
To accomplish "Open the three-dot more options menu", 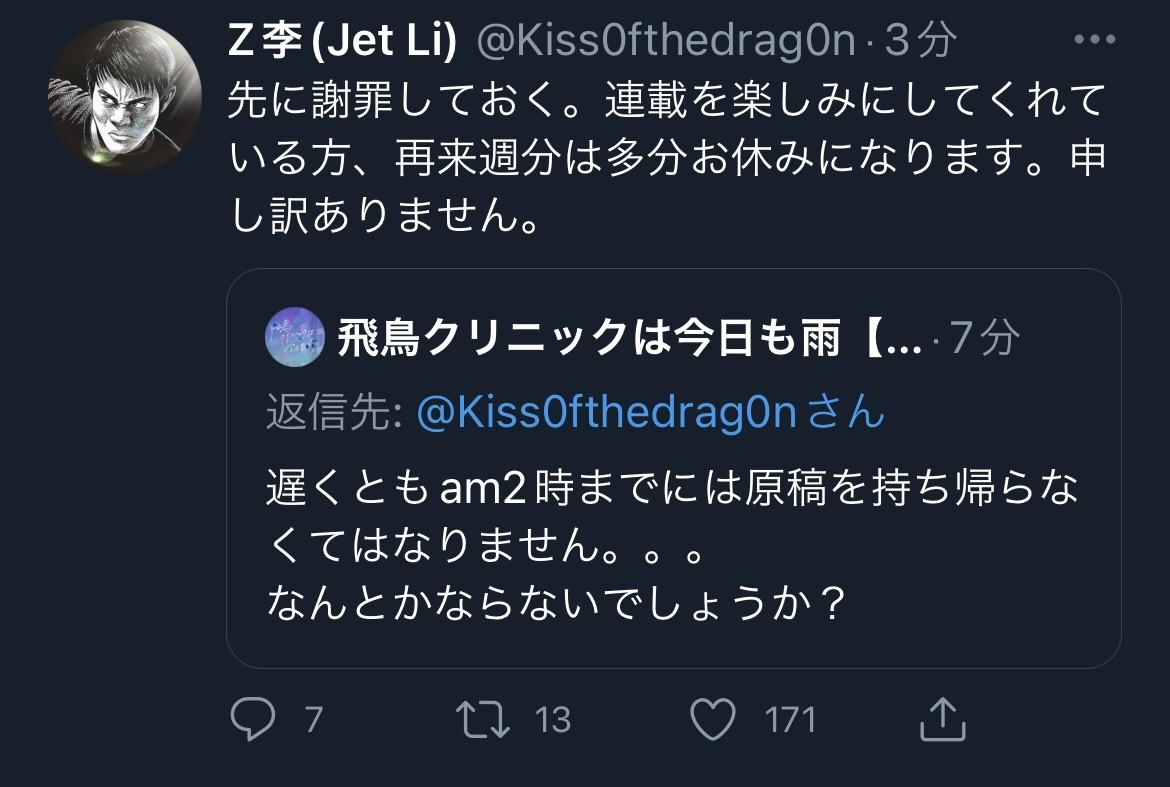I will 1094,41.
